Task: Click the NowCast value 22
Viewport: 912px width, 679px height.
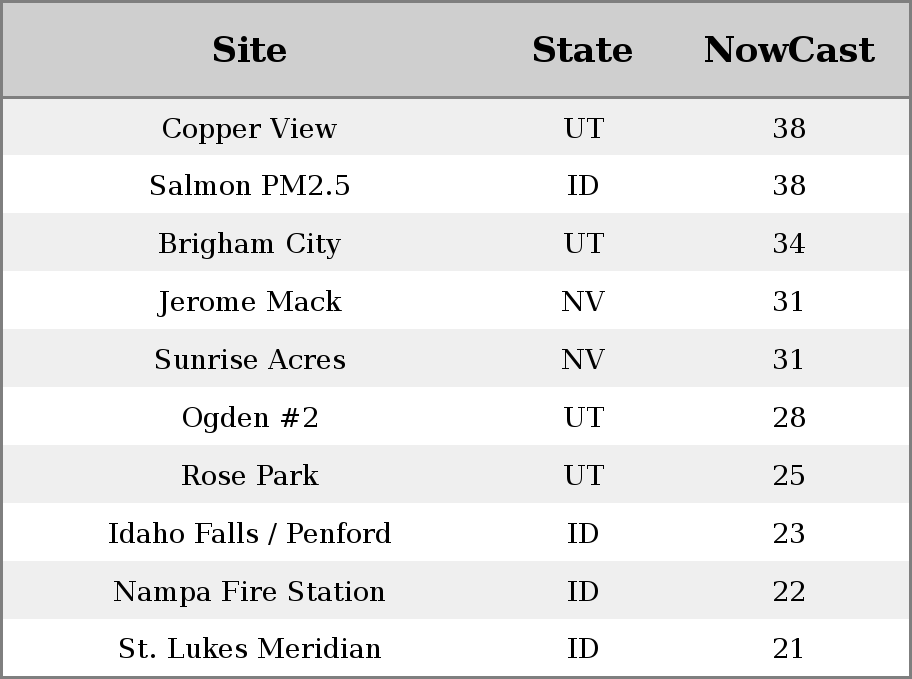Action: pyautogui.click(x=789, y=592)
